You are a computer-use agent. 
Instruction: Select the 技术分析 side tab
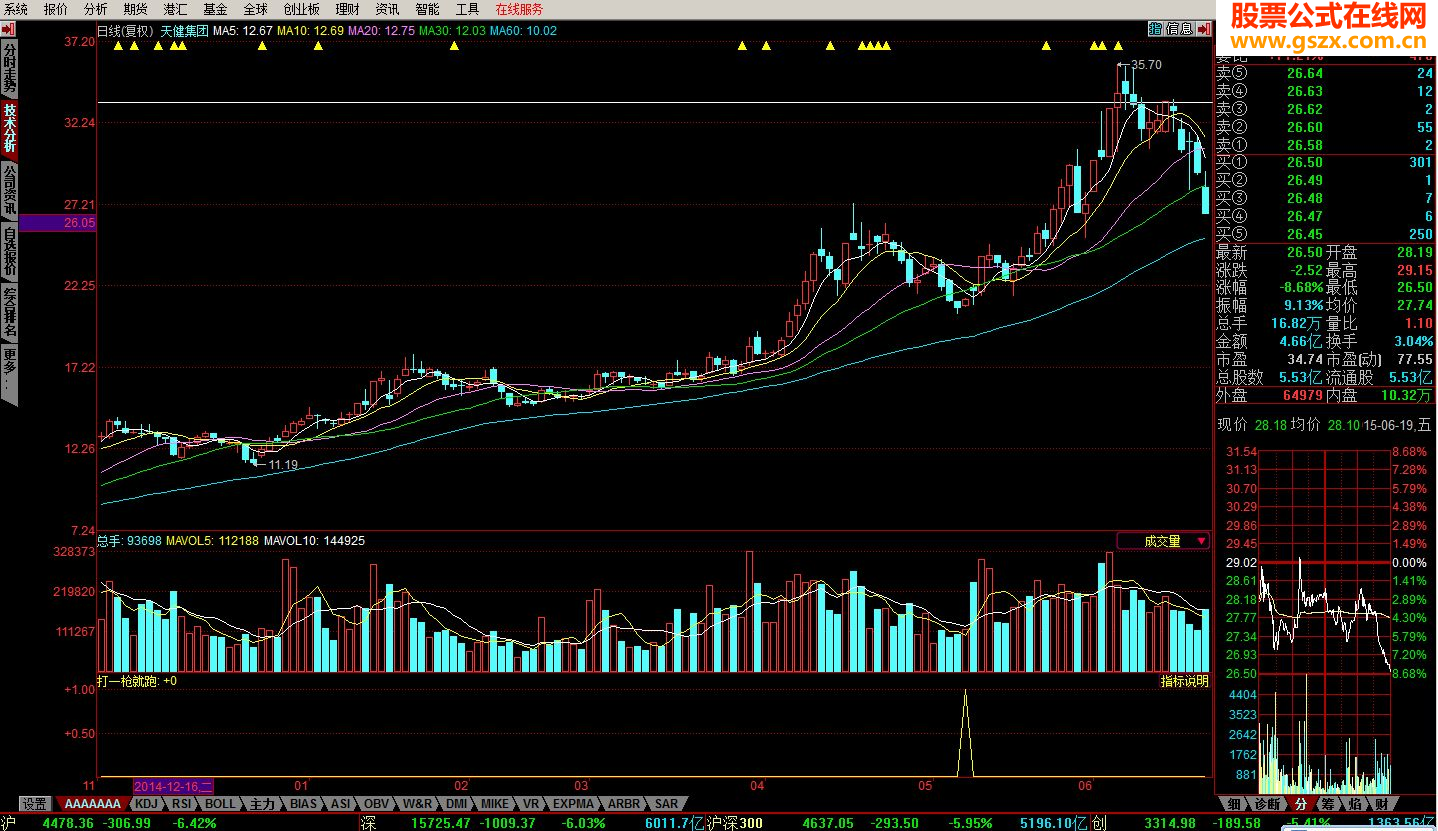pos(9,128)
